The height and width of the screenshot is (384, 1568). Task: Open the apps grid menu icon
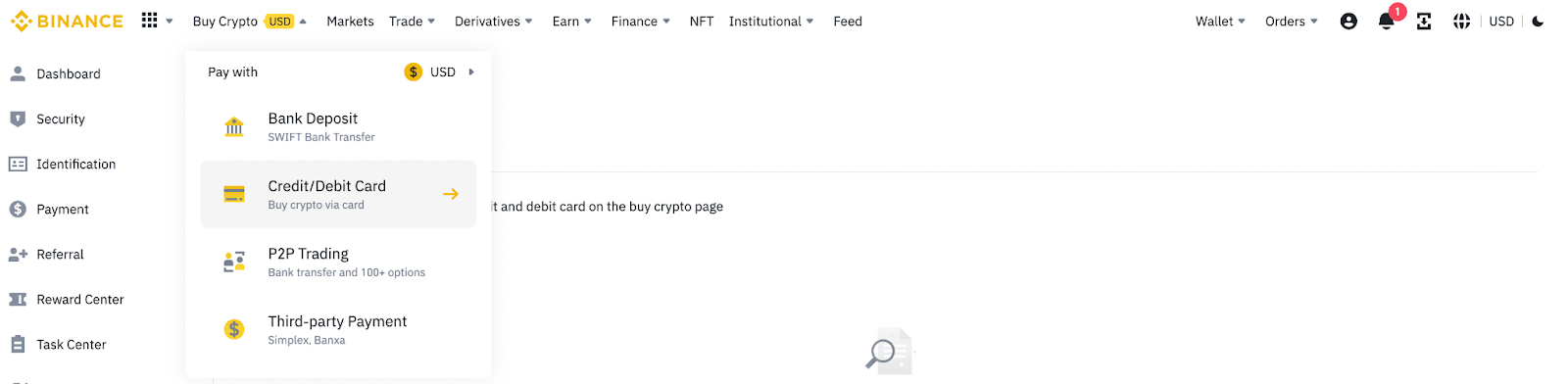tap(149, 21)
